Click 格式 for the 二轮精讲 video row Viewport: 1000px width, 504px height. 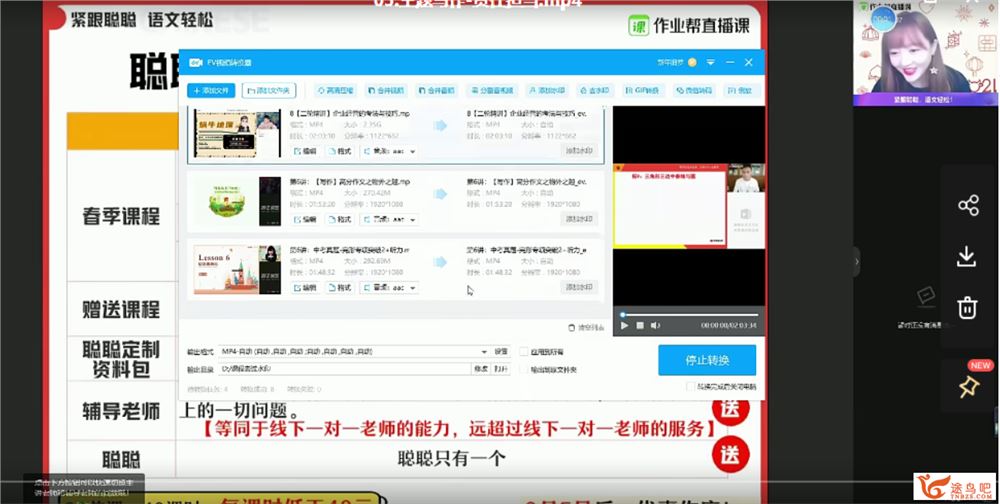point(340,151)
